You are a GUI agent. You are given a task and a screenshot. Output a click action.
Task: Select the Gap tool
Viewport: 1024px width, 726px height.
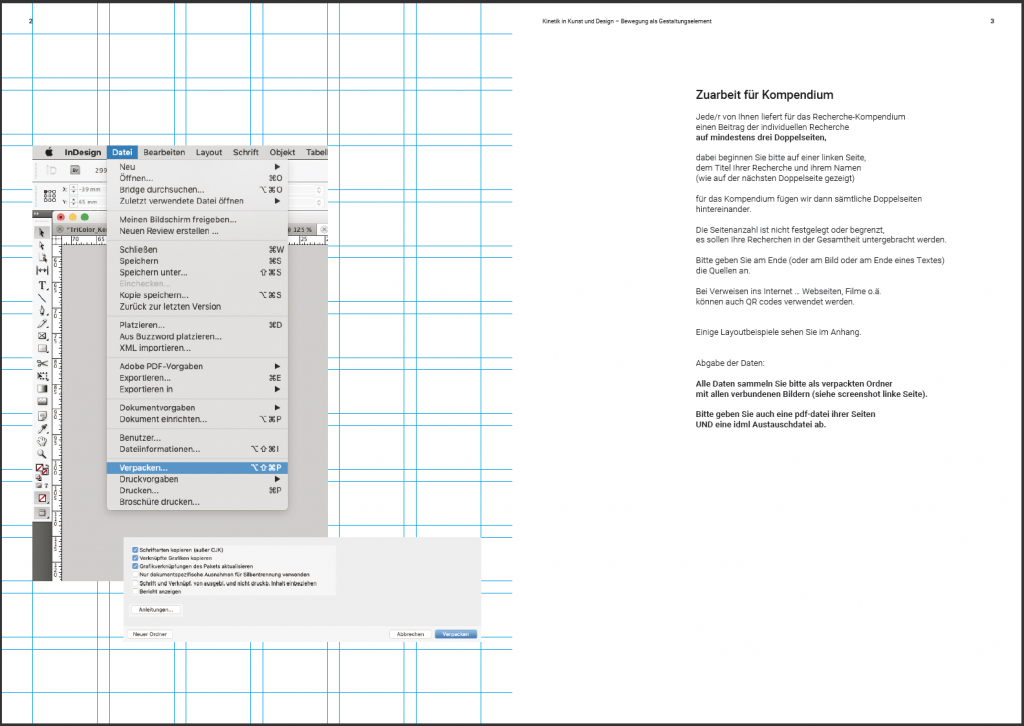click(42, 270)
